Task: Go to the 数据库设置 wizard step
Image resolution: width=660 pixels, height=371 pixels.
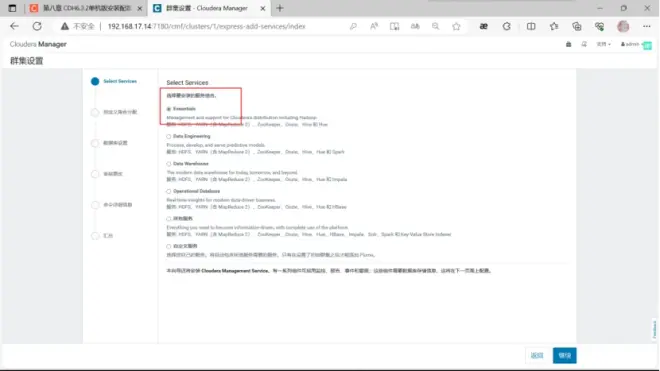Action: (x=115, y=143)
